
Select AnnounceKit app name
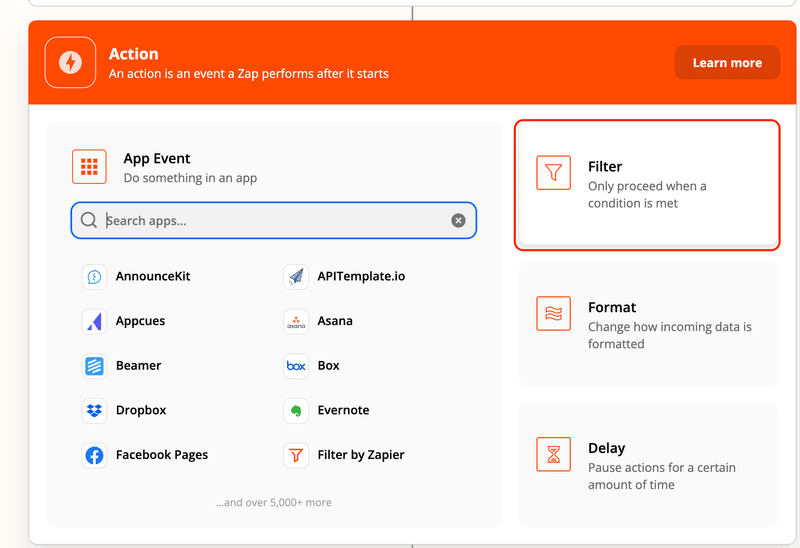[153, 276]
